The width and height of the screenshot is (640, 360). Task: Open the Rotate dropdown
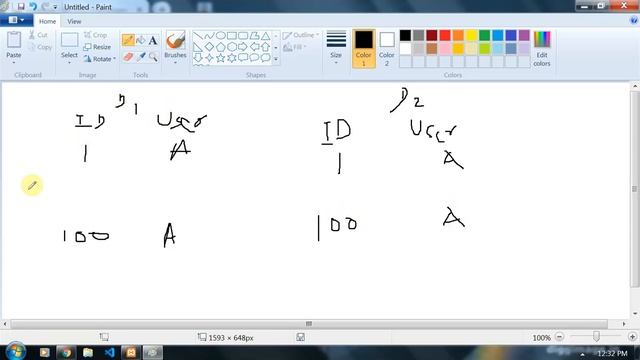[100, 59]
